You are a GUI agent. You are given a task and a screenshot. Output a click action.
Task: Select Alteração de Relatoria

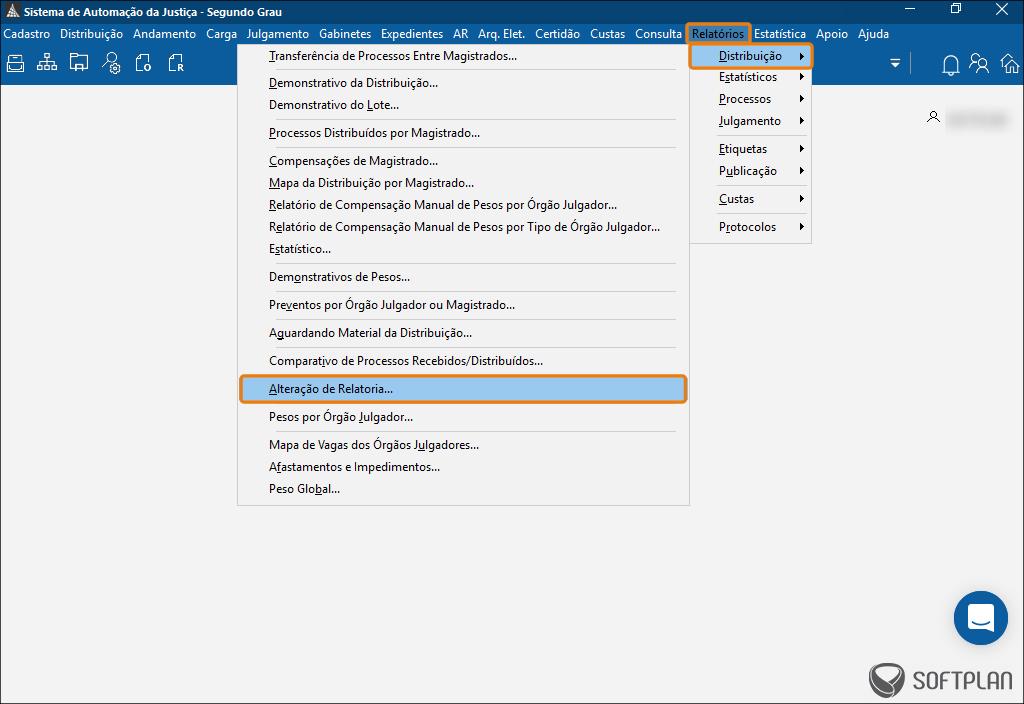click(x=463, y=389)
